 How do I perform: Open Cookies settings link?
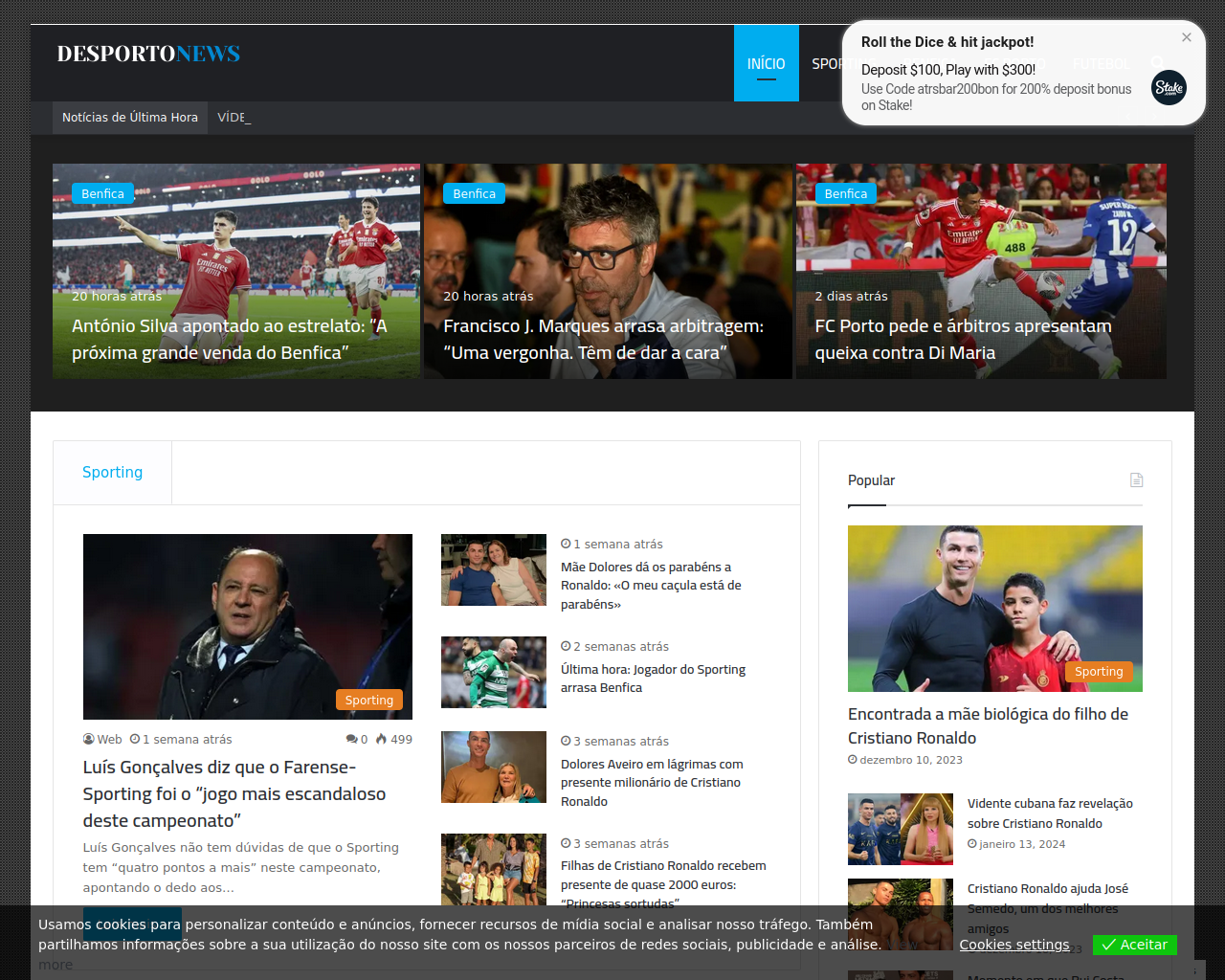[x=1014, y=945]
